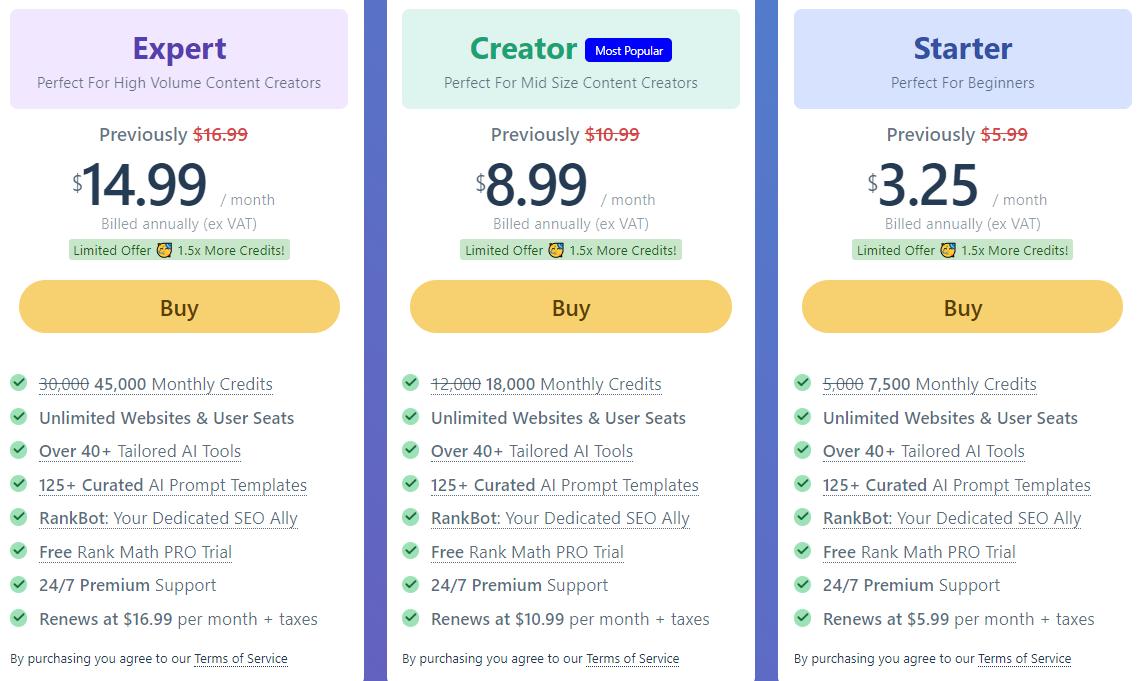Open Terms of Service link under Expert plan
The width and height of the screenshot is (1146, 681).
(240, 659)
